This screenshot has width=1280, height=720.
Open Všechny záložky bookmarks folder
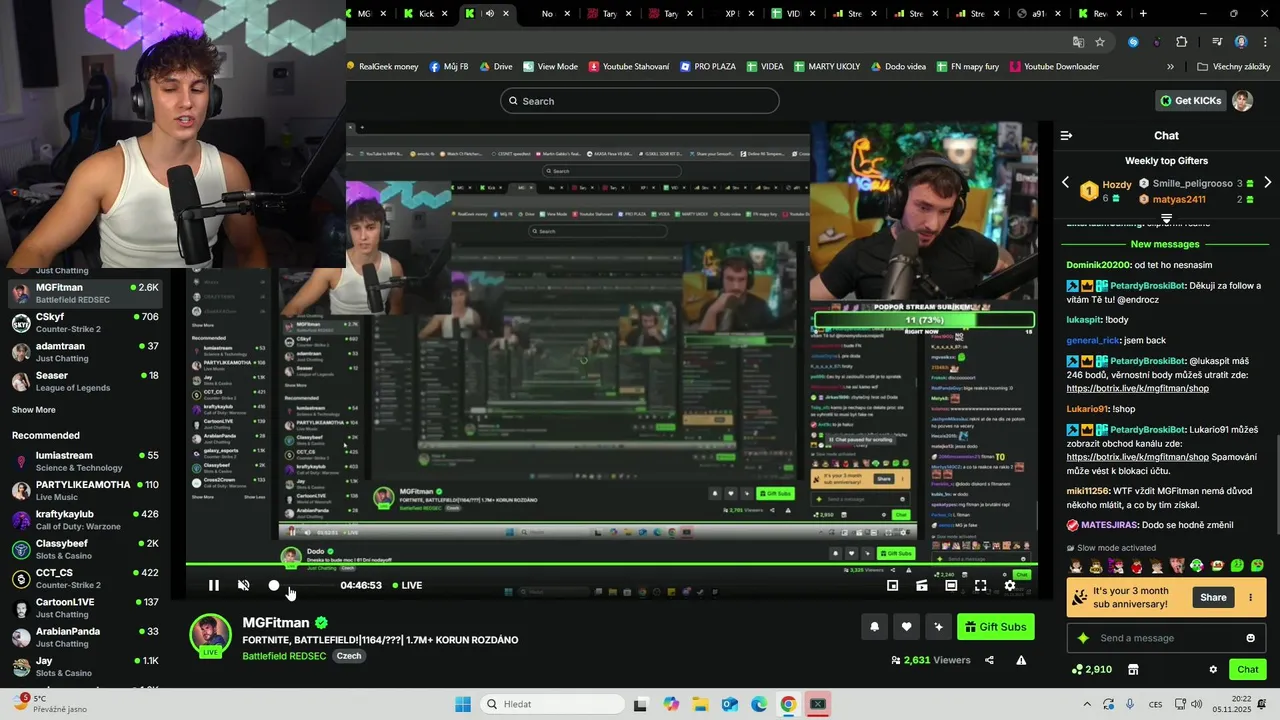1233,67
